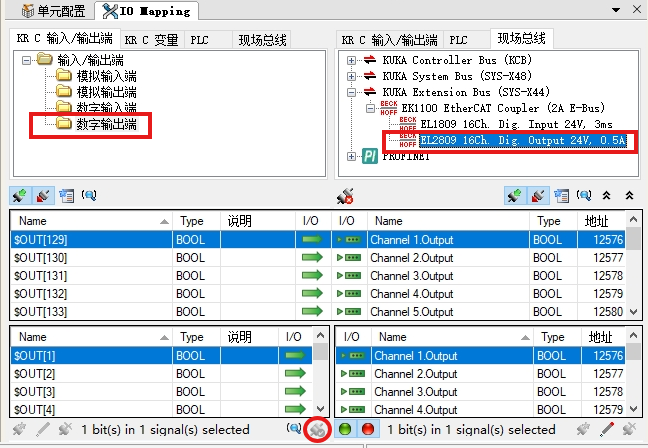This screenshot has height=448, width=648.
Task: Toggle right pane disconnected-signals filter (red plug)
Action: point(538,195)
